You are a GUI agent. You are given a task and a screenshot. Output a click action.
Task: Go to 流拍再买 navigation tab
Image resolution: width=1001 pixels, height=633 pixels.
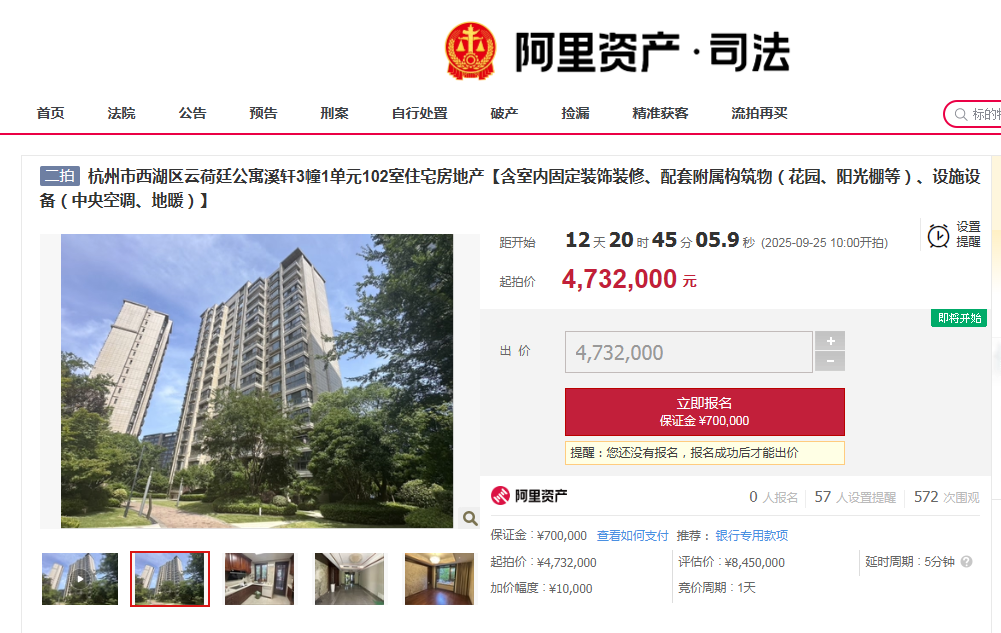tap(759, 114)
